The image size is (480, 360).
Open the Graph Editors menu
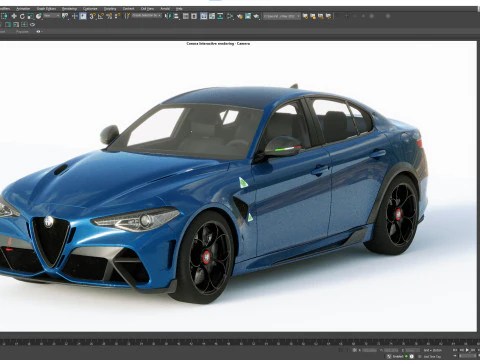46,9
